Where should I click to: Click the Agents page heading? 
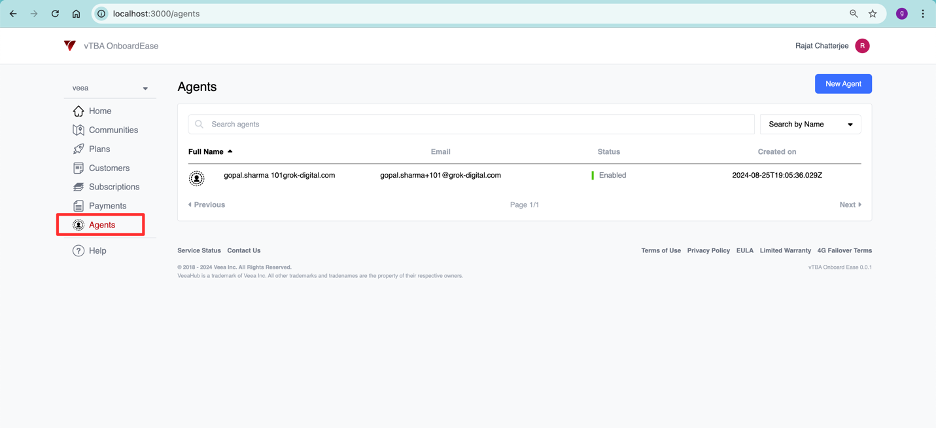197,87
